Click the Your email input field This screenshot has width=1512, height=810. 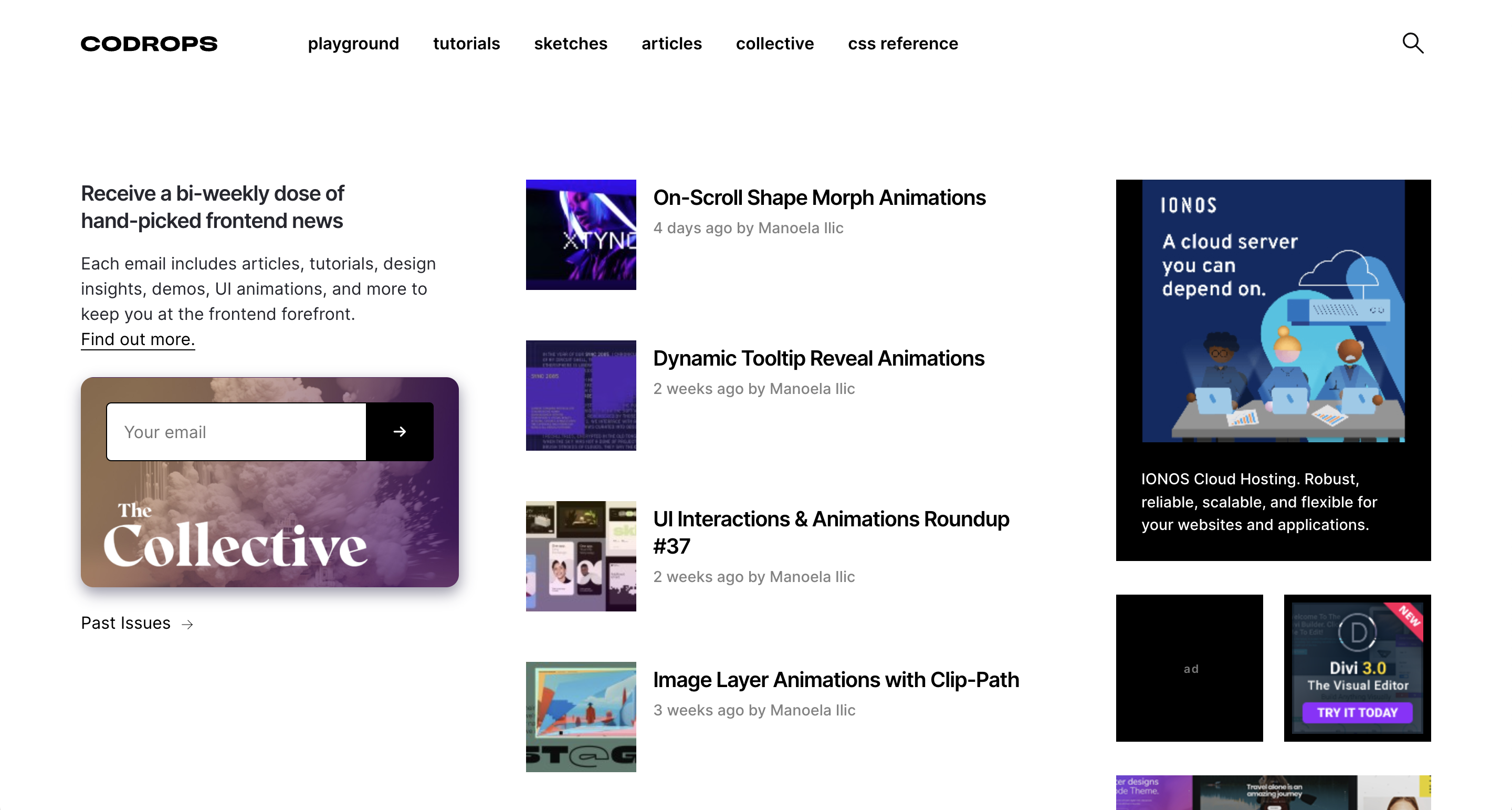(236, 432)
